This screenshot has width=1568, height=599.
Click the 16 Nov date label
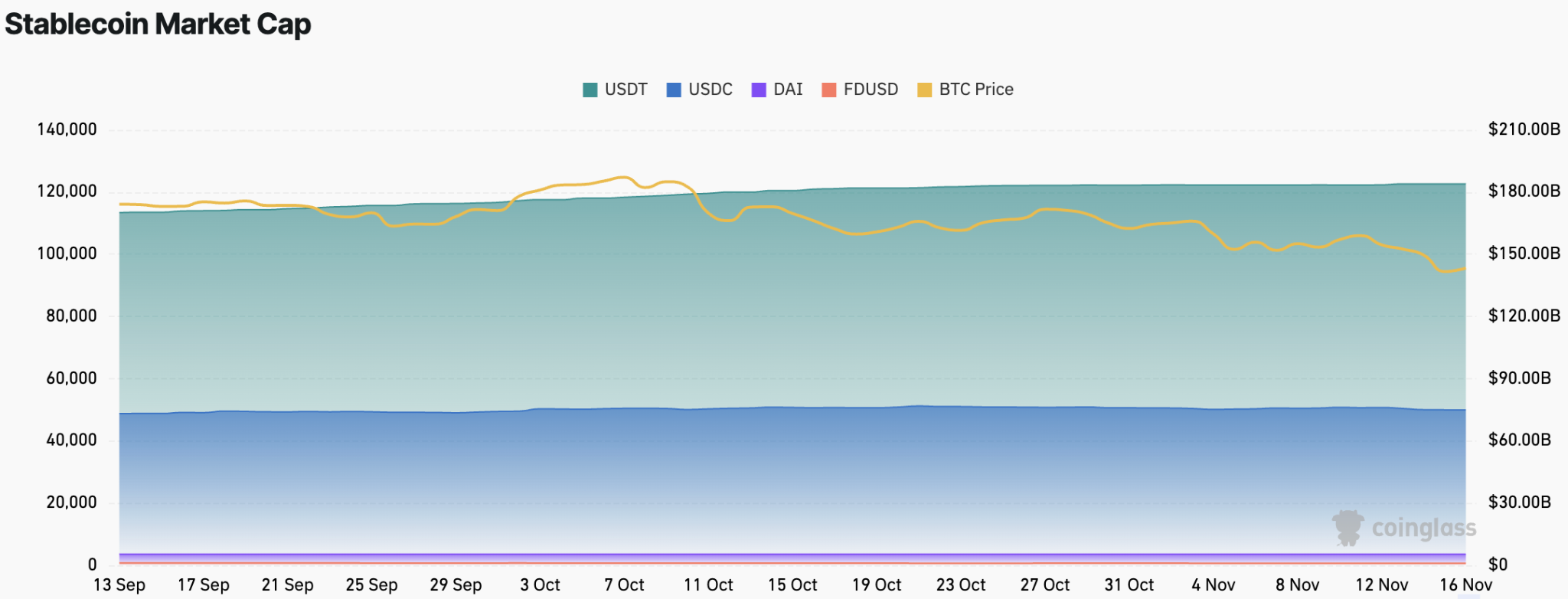1465,584
